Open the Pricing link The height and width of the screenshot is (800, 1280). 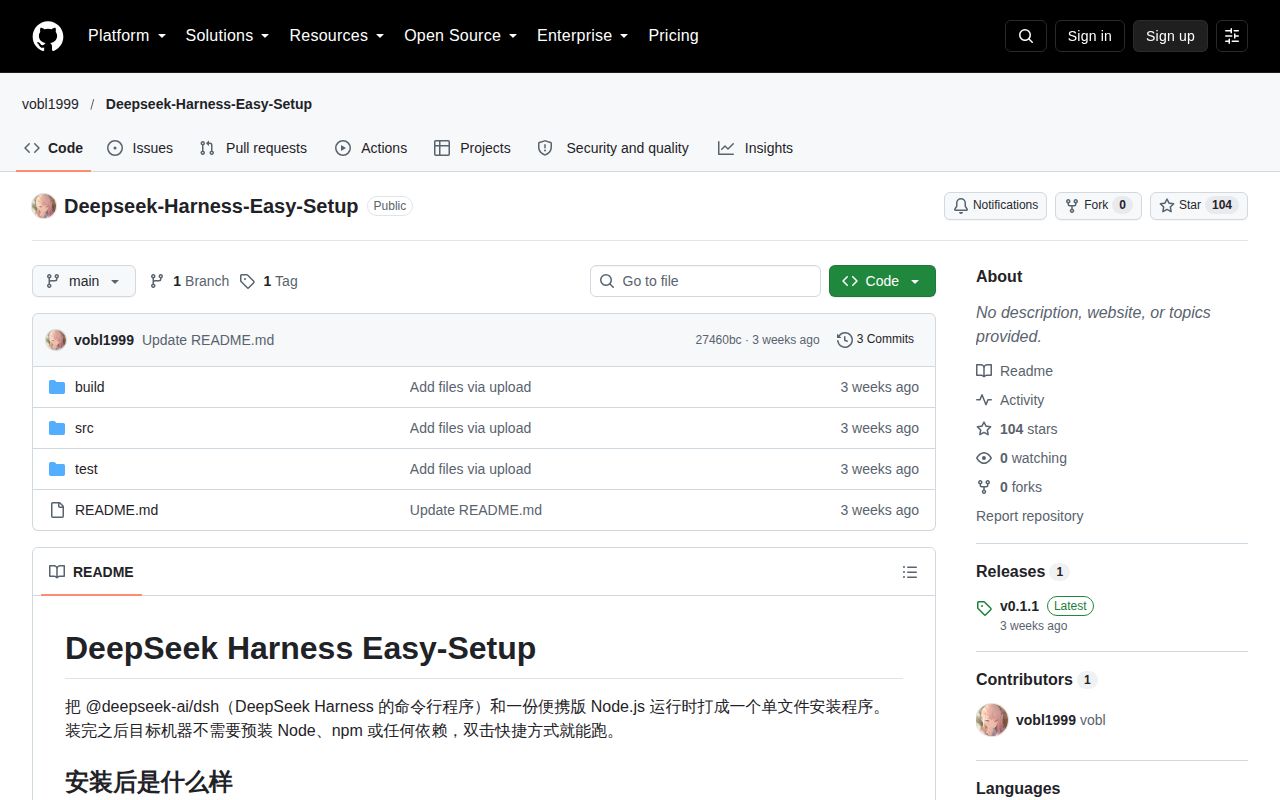673,36
